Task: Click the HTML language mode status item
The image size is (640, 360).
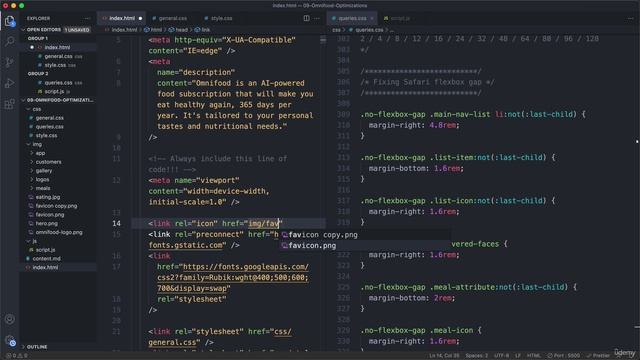Action: 533,356
